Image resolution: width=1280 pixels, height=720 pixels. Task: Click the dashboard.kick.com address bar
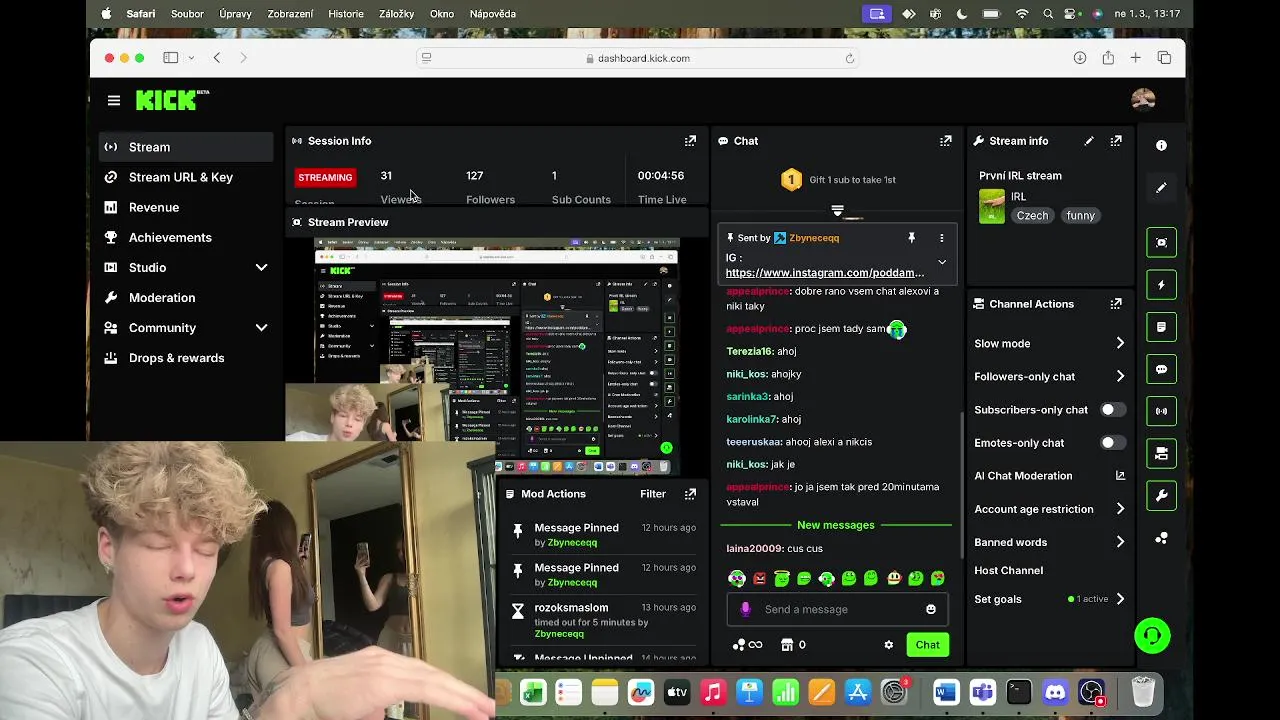[640, 58]
